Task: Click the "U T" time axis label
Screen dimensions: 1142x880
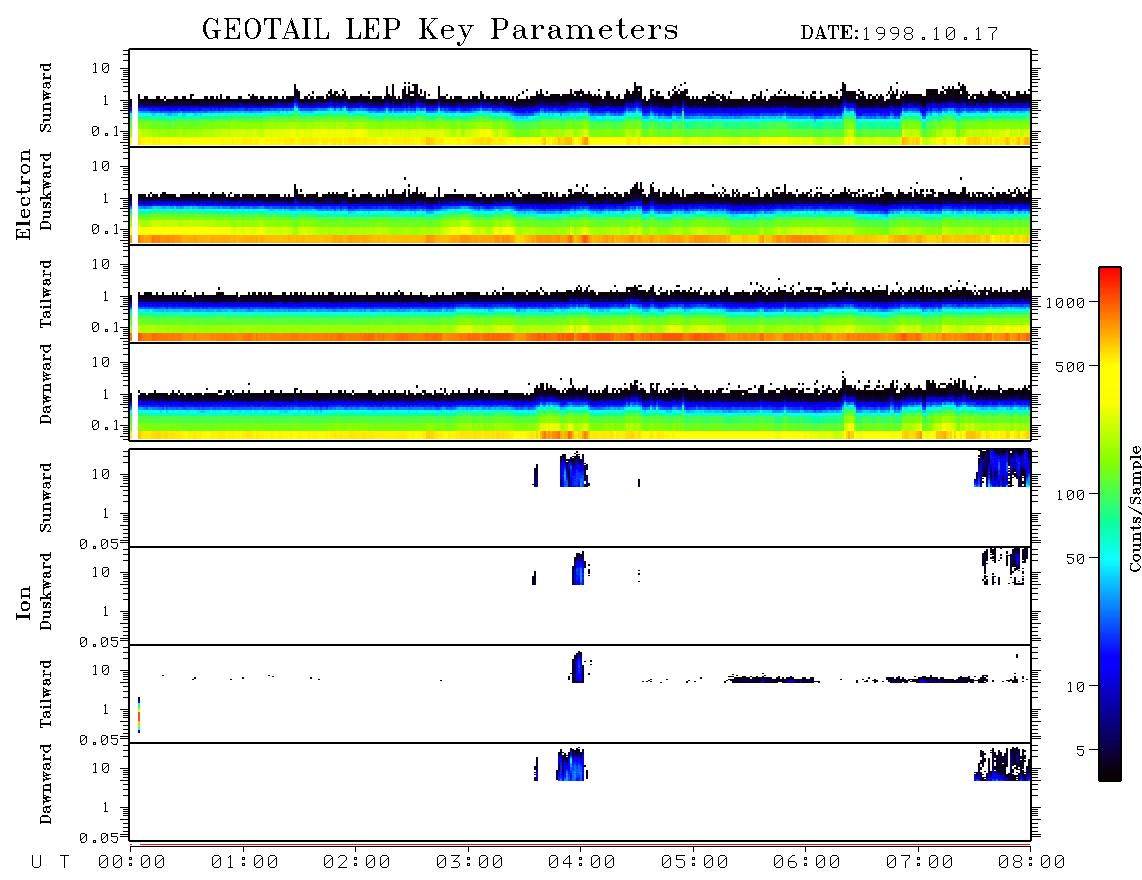Action: click(x=50, y=862)
